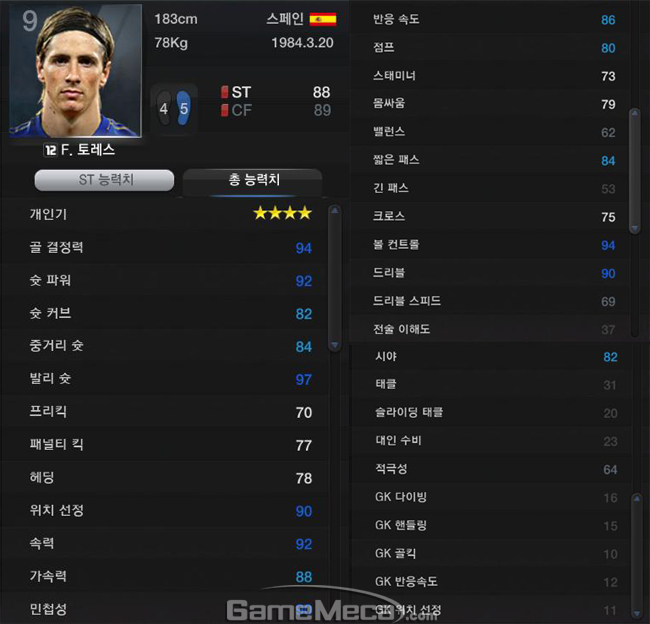Open the 총 능력치 tab

pos(253,180)
